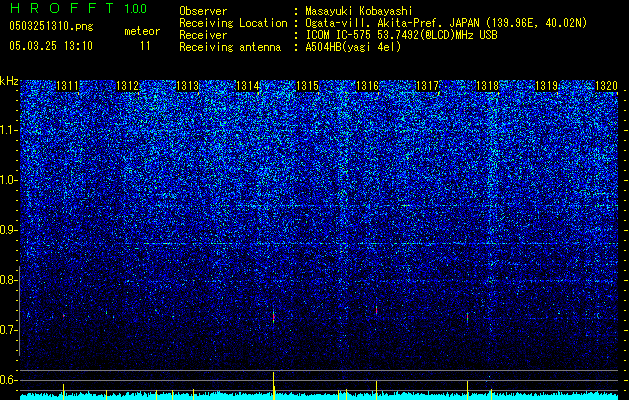
Task: Click the Receiving antenna label
Action: [230, 47]
